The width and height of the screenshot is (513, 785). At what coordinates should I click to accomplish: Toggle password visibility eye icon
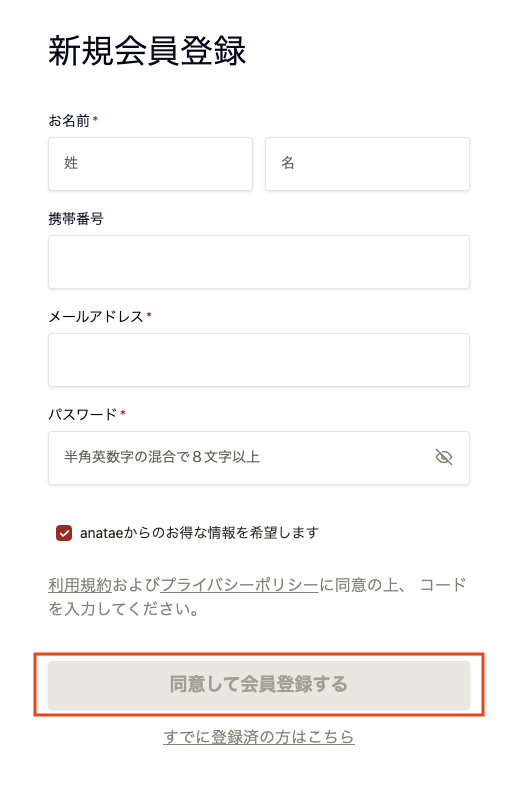coord(443,457)
